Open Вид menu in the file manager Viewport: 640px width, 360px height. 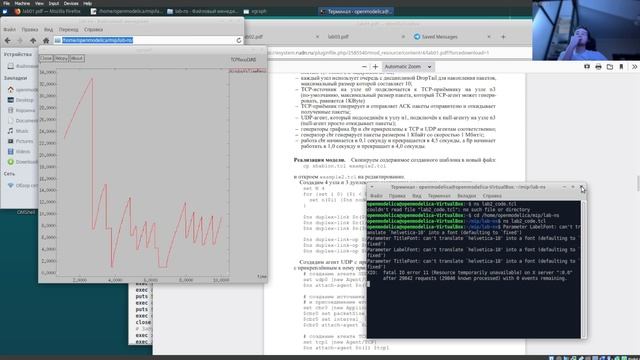click(x=48, y=29)
